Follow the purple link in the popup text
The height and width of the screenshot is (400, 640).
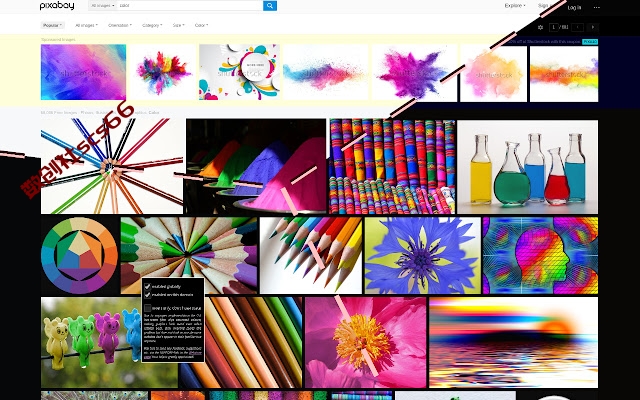(x=195, y=352)
